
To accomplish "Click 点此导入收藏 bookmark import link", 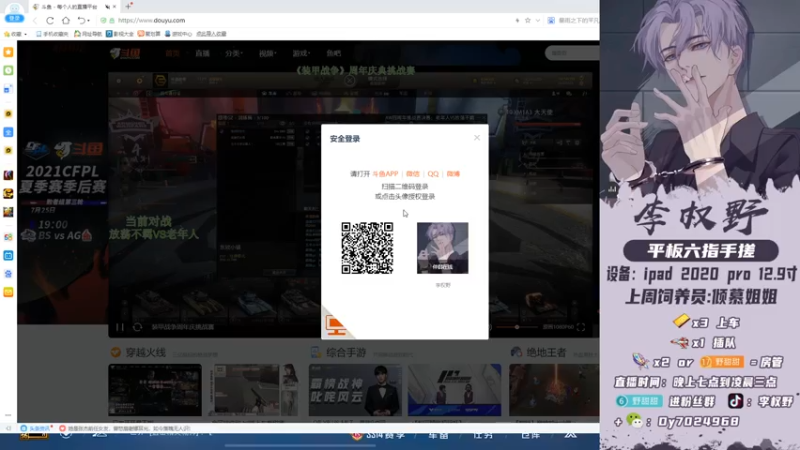I will point(211,34).
